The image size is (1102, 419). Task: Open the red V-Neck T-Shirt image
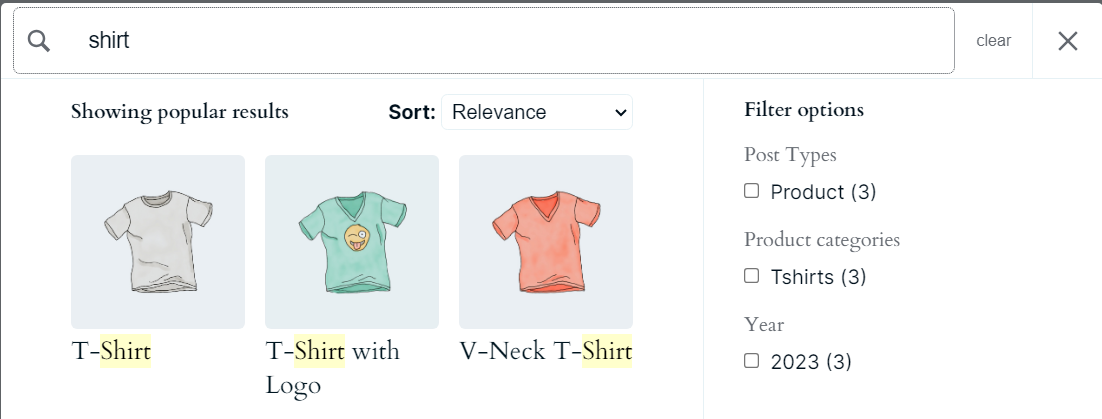point(546,242)
